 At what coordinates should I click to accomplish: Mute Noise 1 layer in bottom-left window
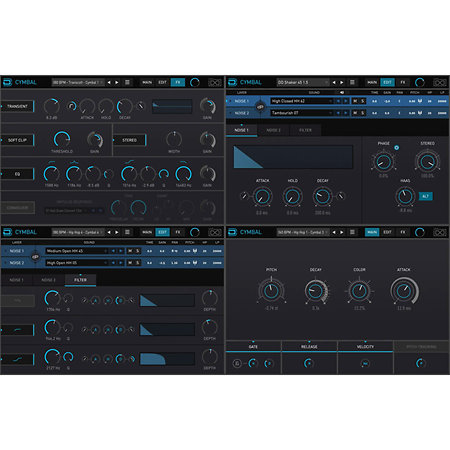coord(130,251)
